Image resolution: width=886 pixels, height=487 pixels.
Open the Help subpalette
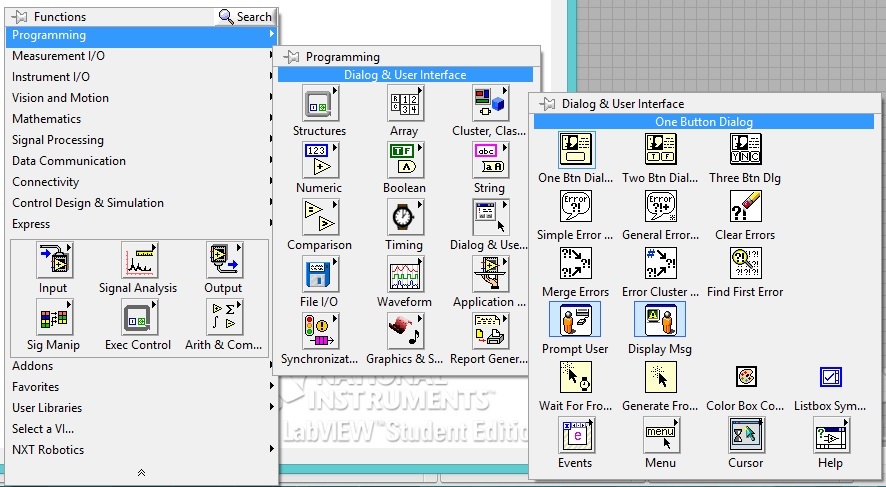tap(831, 434)
